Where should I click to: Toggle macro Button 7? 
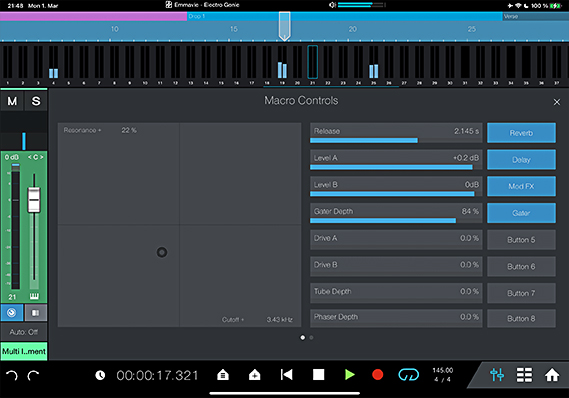click(521, 293)
